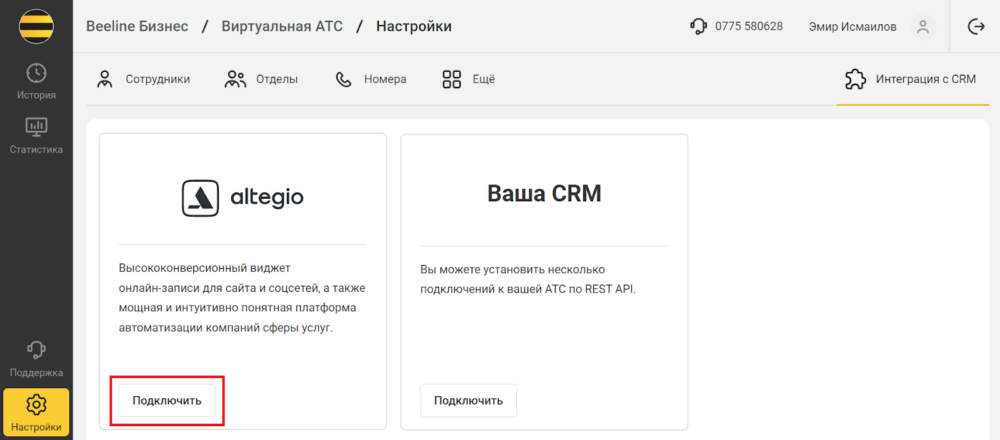The height and width of the screenshot is (440, 1000).
Task: Switch to the Номера tab
Action: point(371,80)
